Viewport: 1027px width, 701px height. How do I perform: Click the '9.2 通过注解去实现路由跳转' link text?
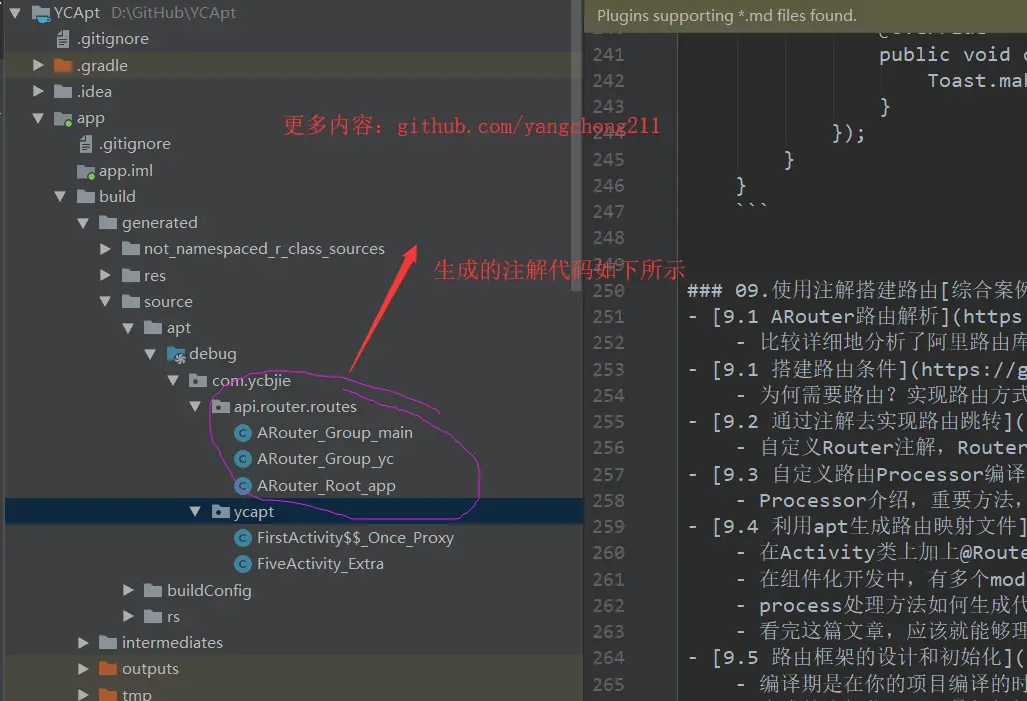(864, 422)
